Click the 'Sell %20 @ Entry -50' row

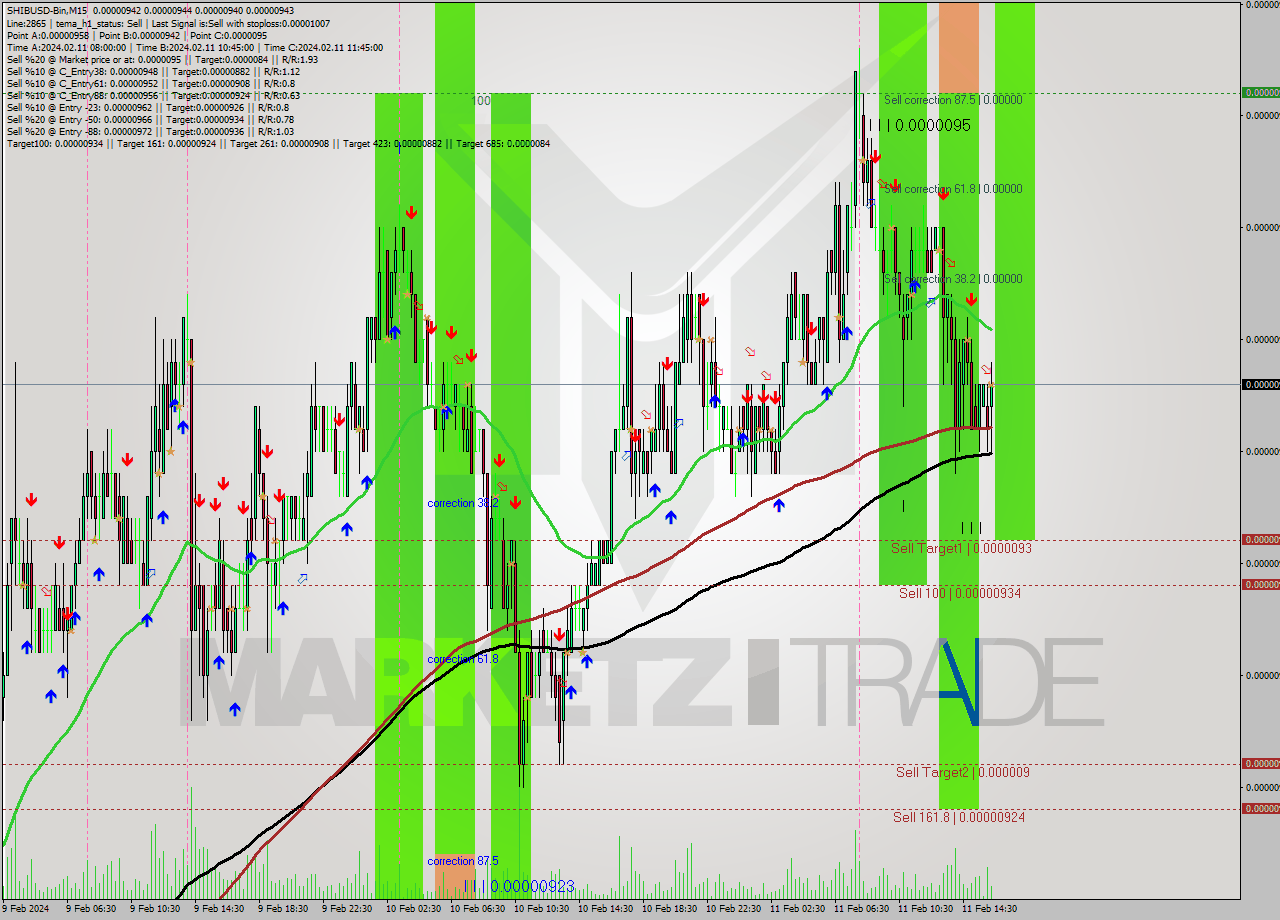coord(150,119)
